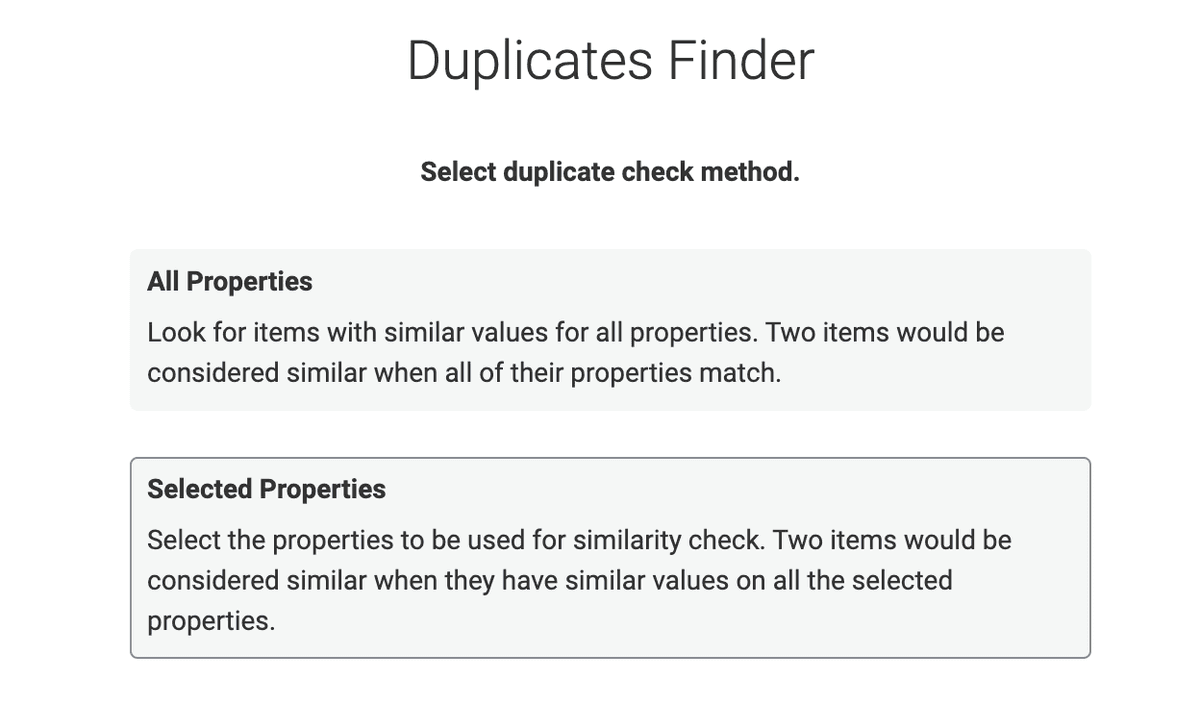Viewport: 1200px width, 709px height.
Task: Pick the option matching all item properties
Action: (610, 330)
